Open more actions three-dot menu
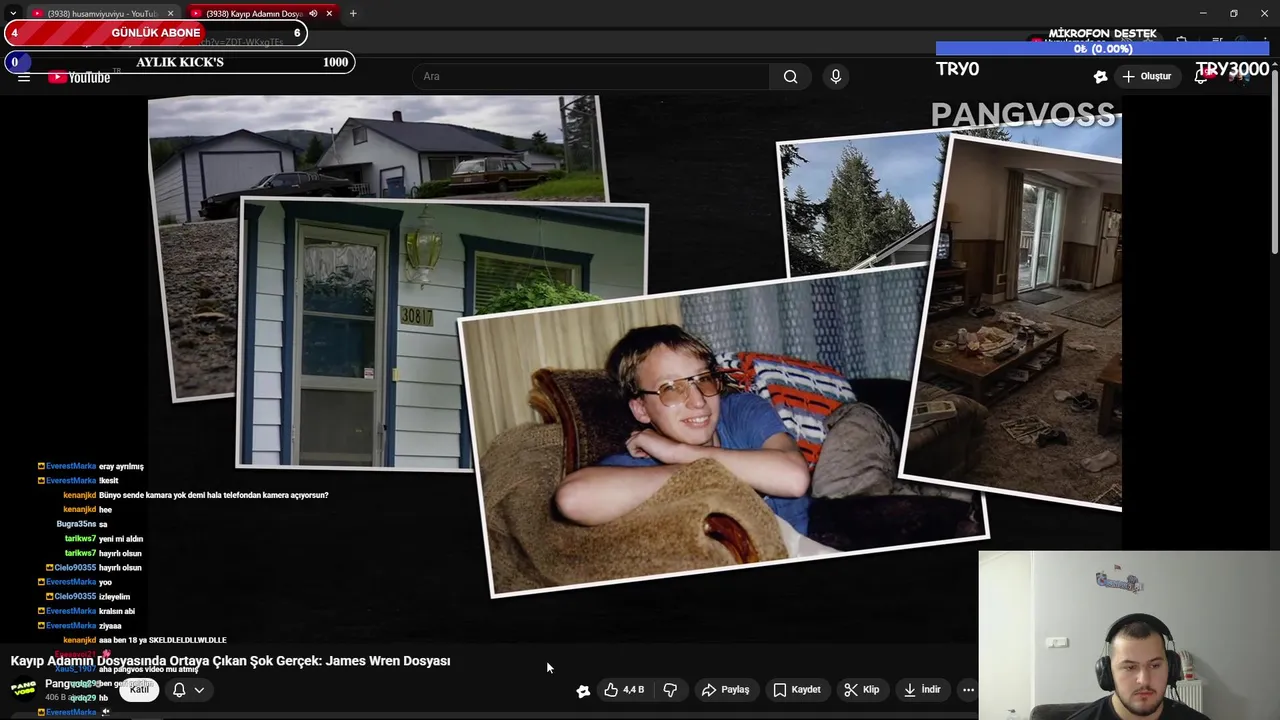 point(968,690)
